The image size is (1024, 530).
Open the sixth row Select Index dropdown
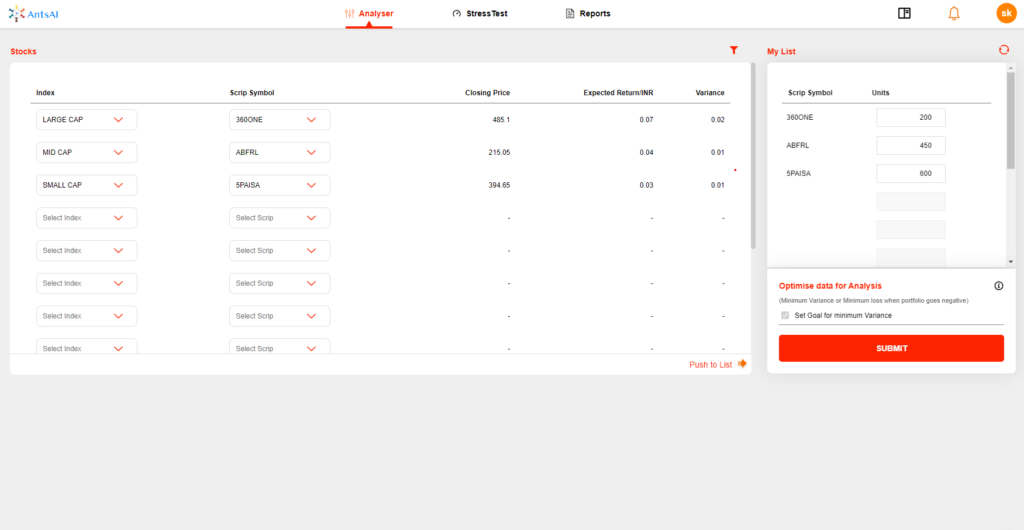(x=87, y=283)
